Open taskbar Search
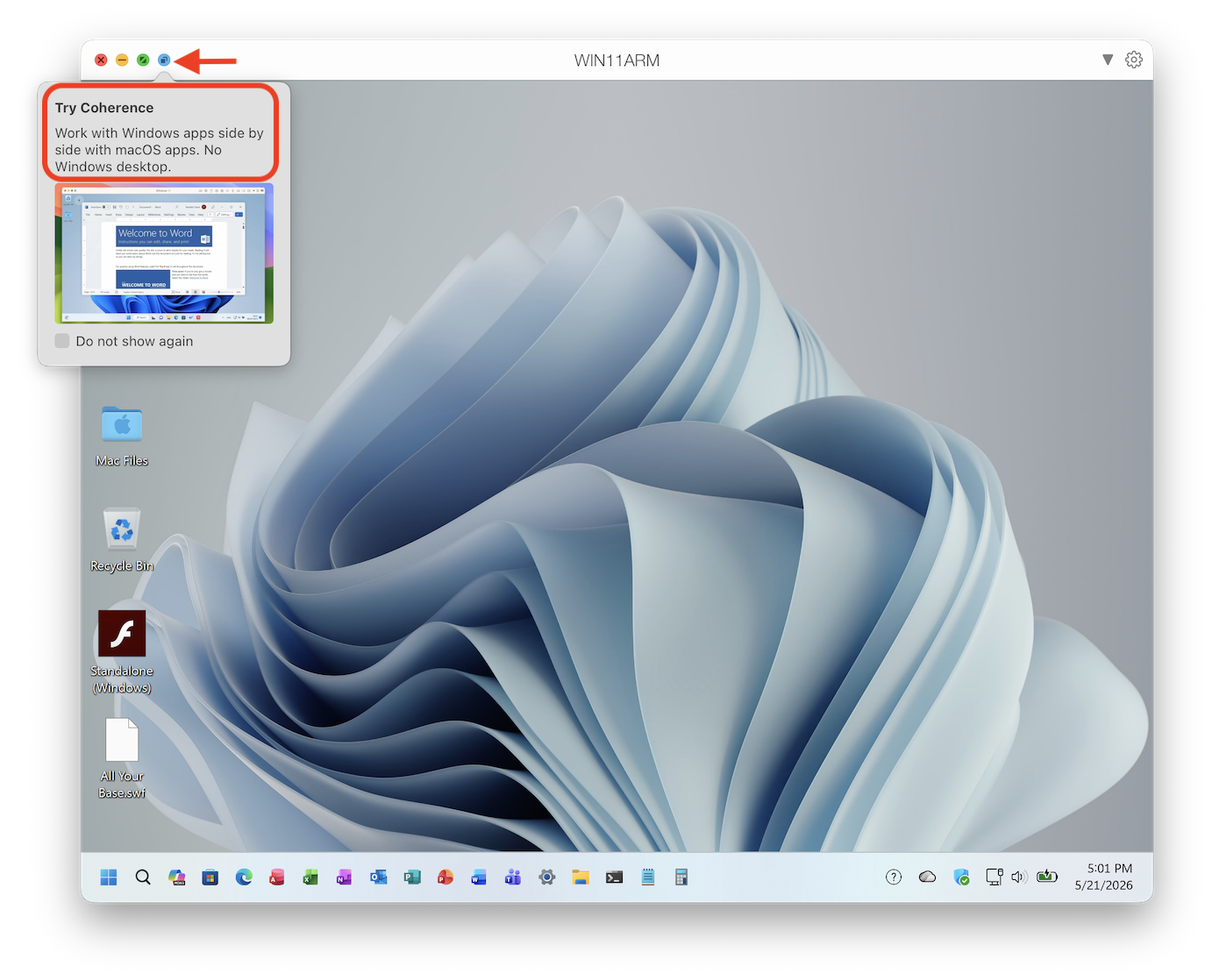Viewport: 1212px width, 980px height. click(x=143, y=877)
